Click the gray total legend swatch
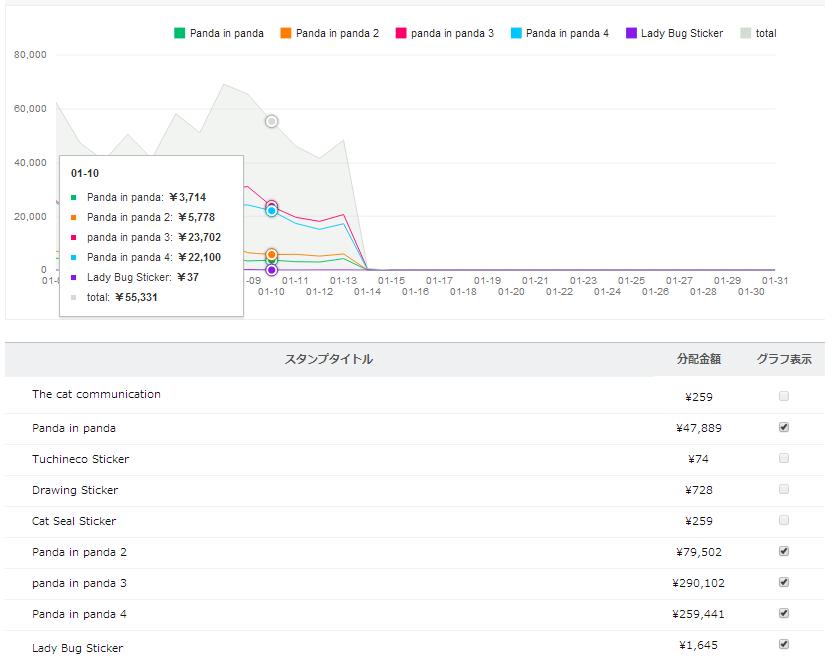835x666 pixels. [746, 33]
